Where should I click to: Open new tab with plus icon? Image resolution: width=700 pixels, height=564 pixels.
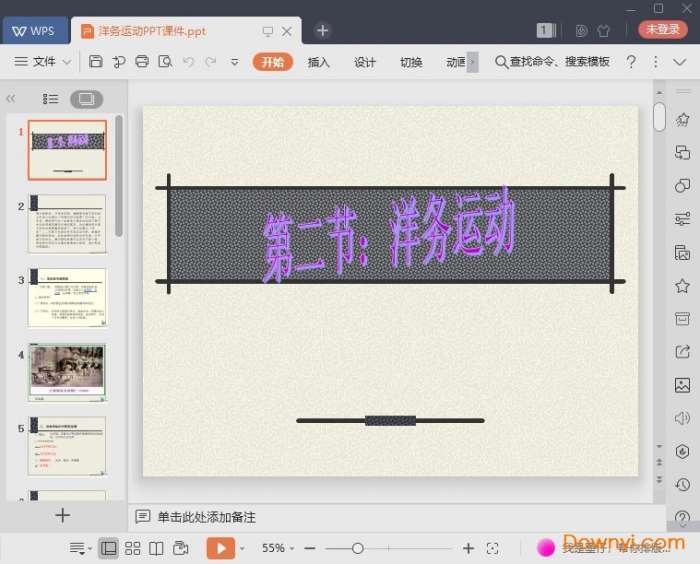322,31
